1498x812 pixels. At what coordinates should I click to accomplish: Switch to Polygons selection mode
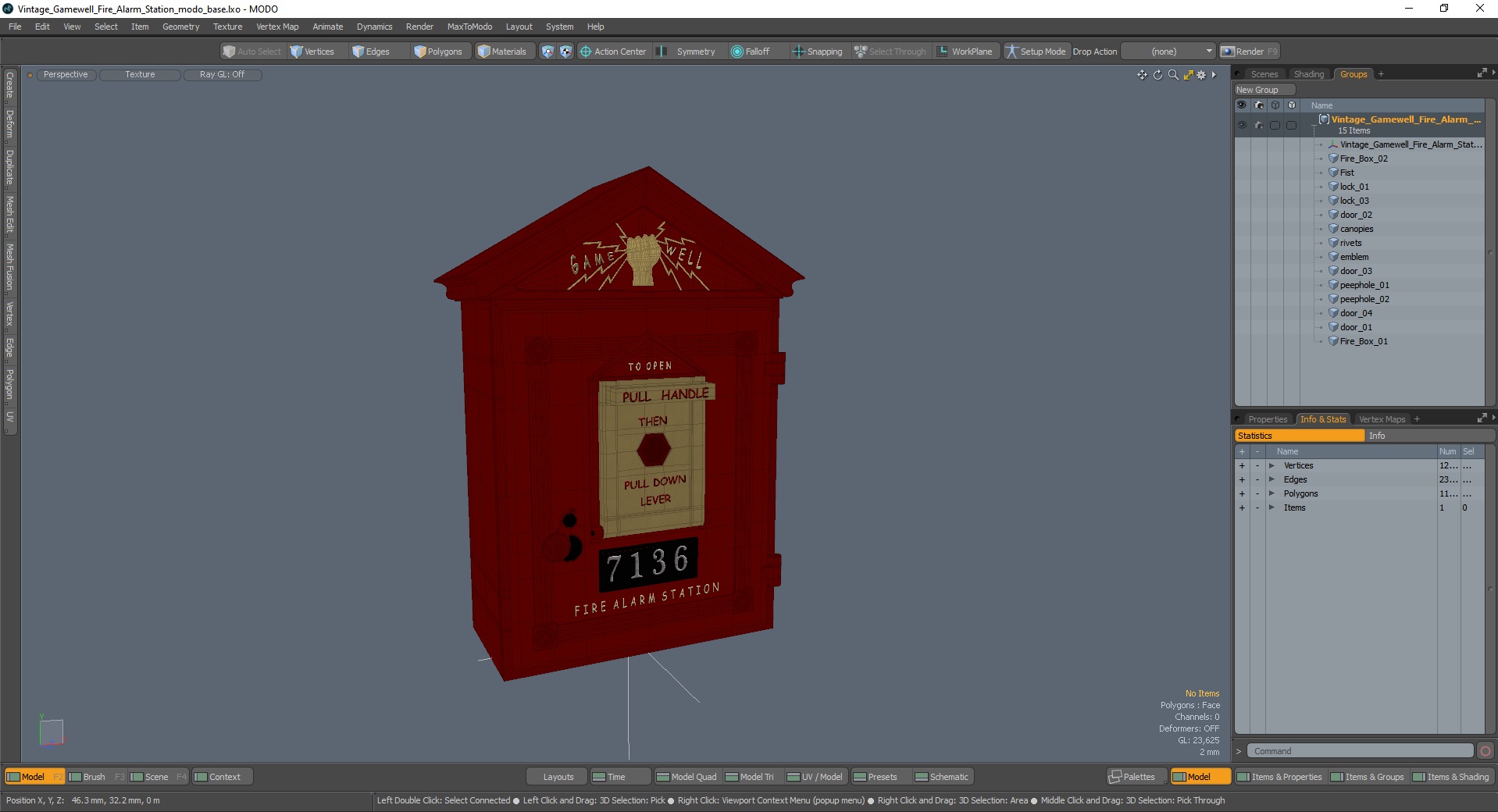tap(438, 52)
